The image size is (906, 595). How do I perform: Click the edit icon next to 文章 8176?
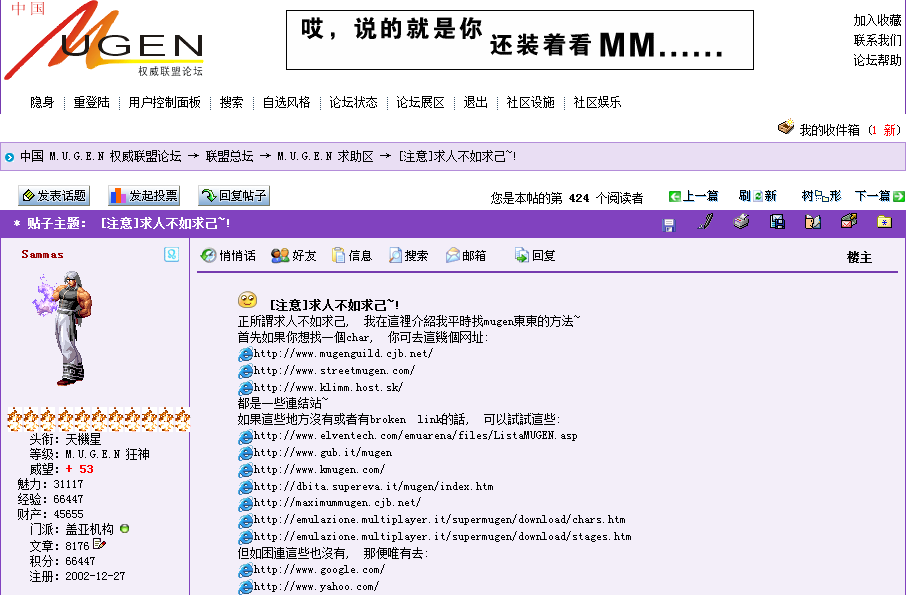[99, 545]
